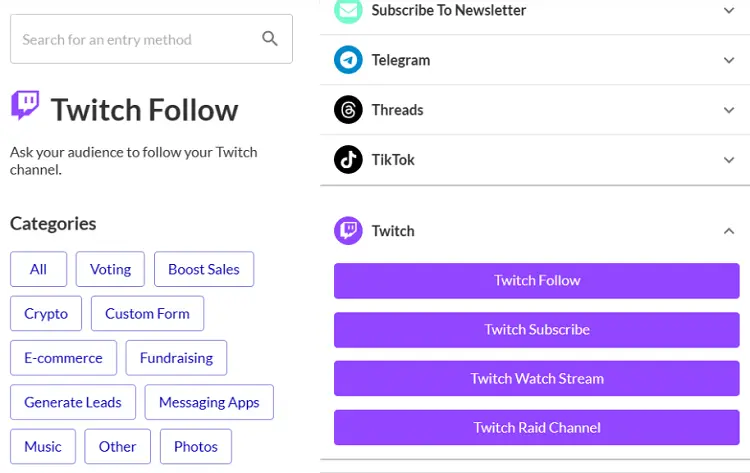
Task: Select the Voting category filter
Action: pos(110,269)
